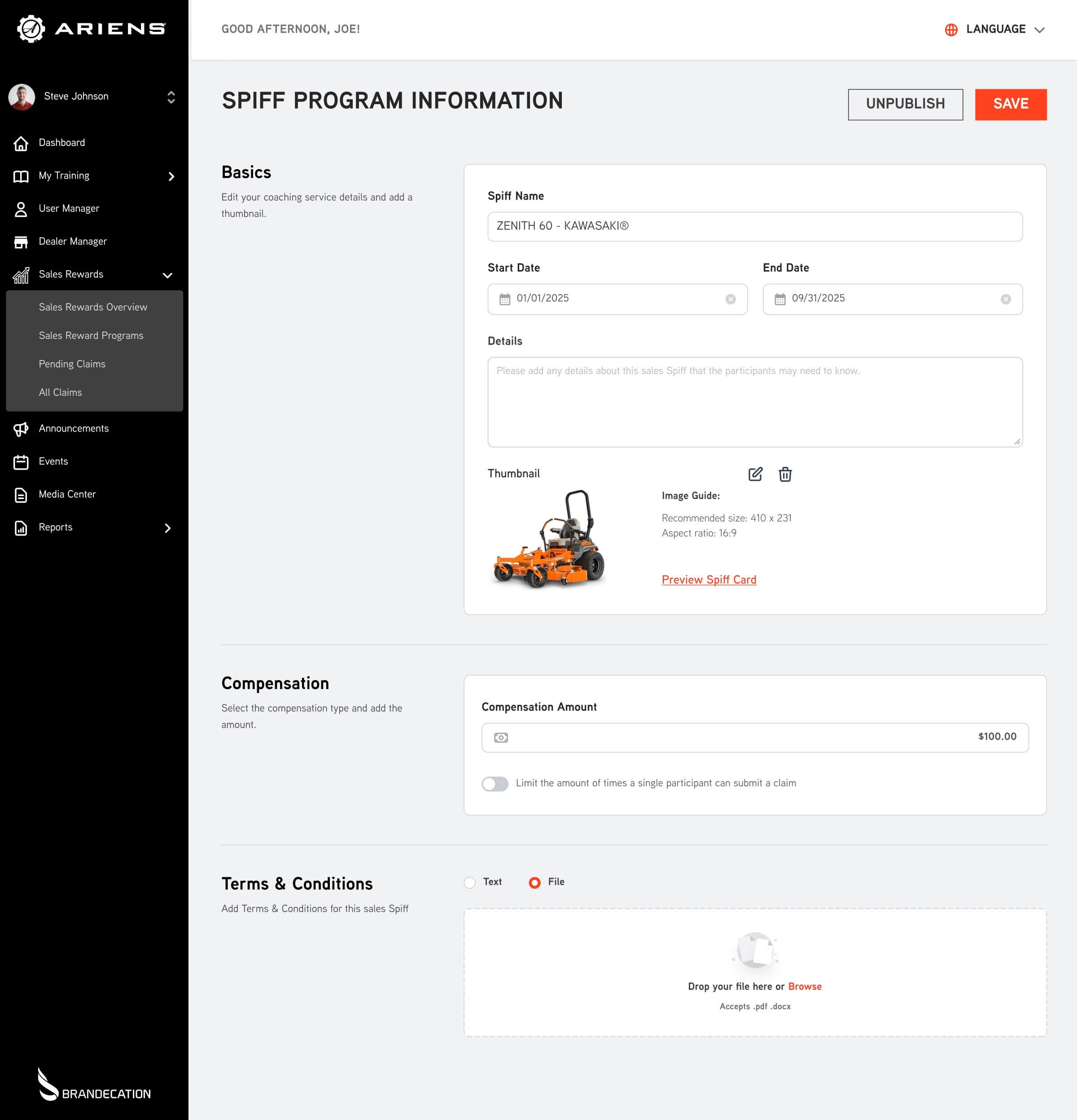The height and width of the screenshot is (1120, 1077).
Task: Go to Announcements page
Action: pyautogui.click(x=74, y=429)
